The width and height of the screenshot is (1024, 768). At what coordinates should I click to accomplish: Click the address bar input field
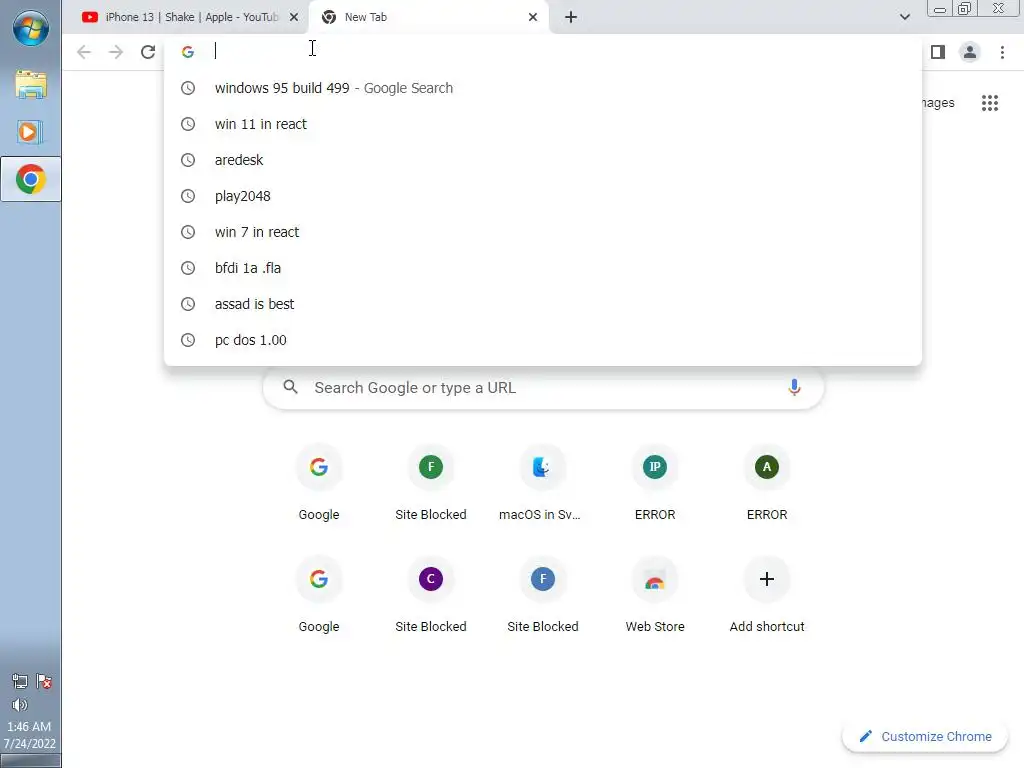click(542, 52)
